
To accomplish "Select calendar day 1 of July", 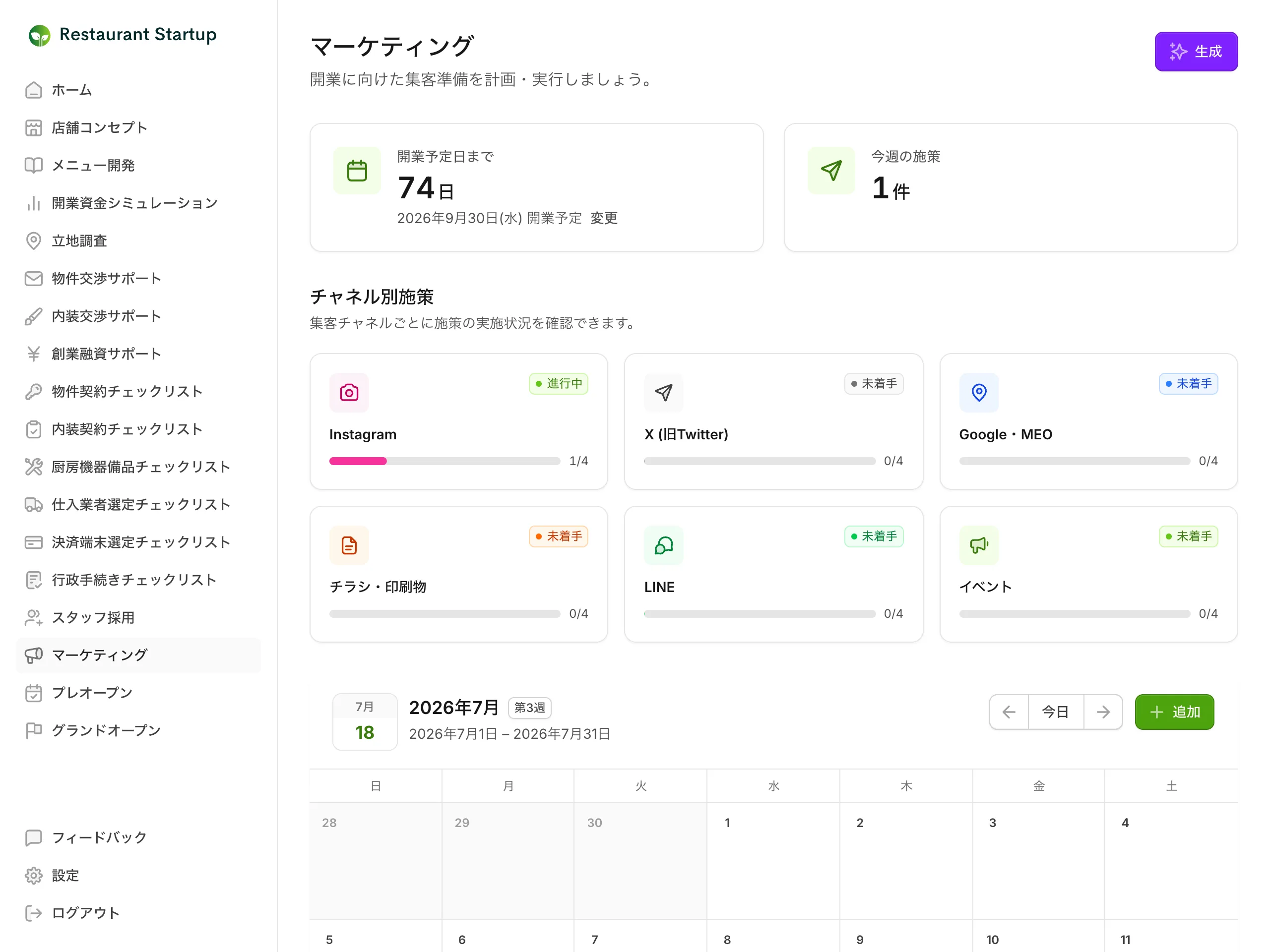I will [773, 861].
